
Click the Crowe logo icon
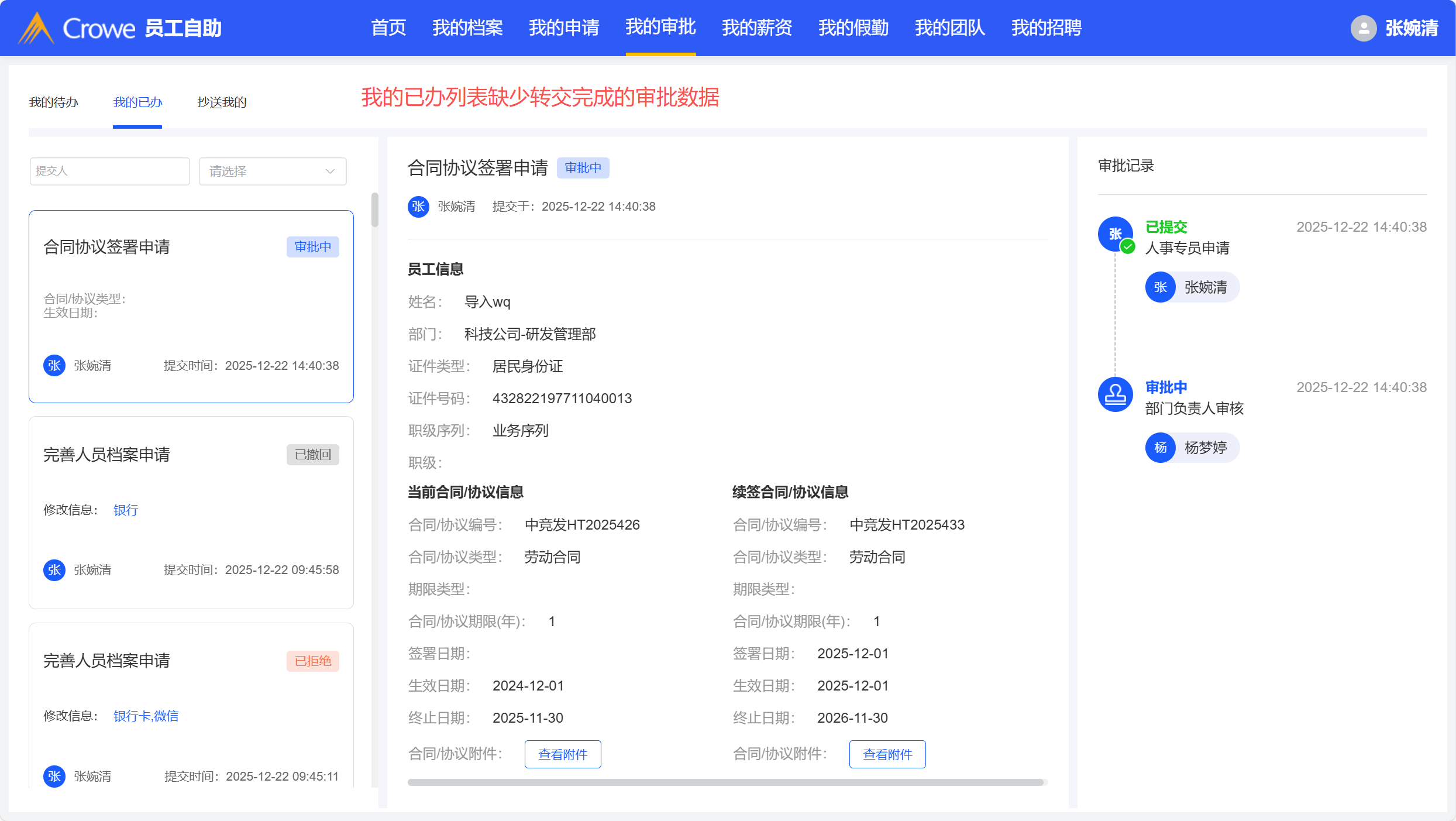(x=36, y=28)
